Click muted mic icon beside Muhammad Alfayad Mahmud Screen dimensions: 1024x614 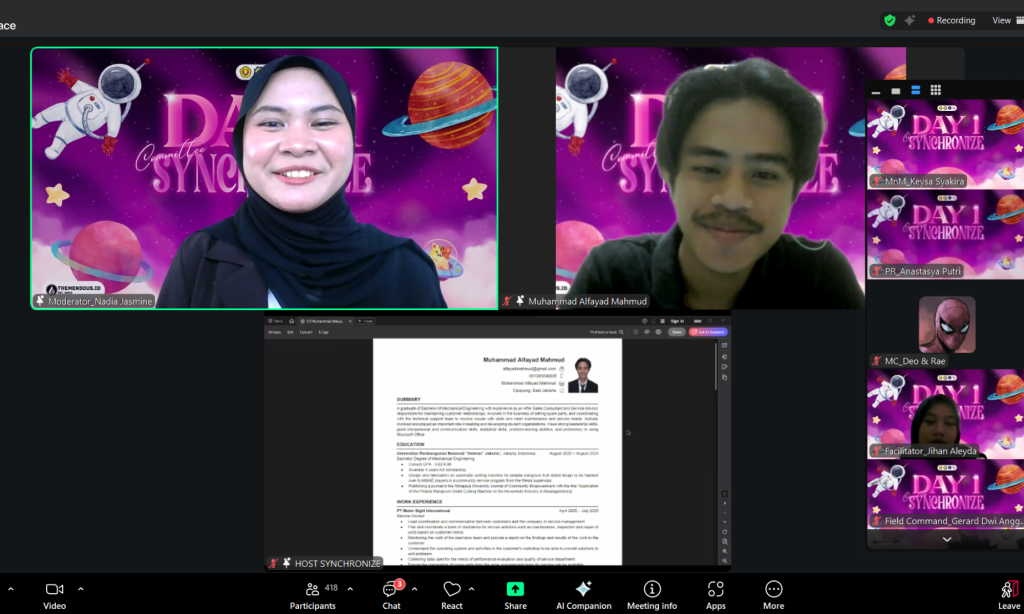point(507,301)
